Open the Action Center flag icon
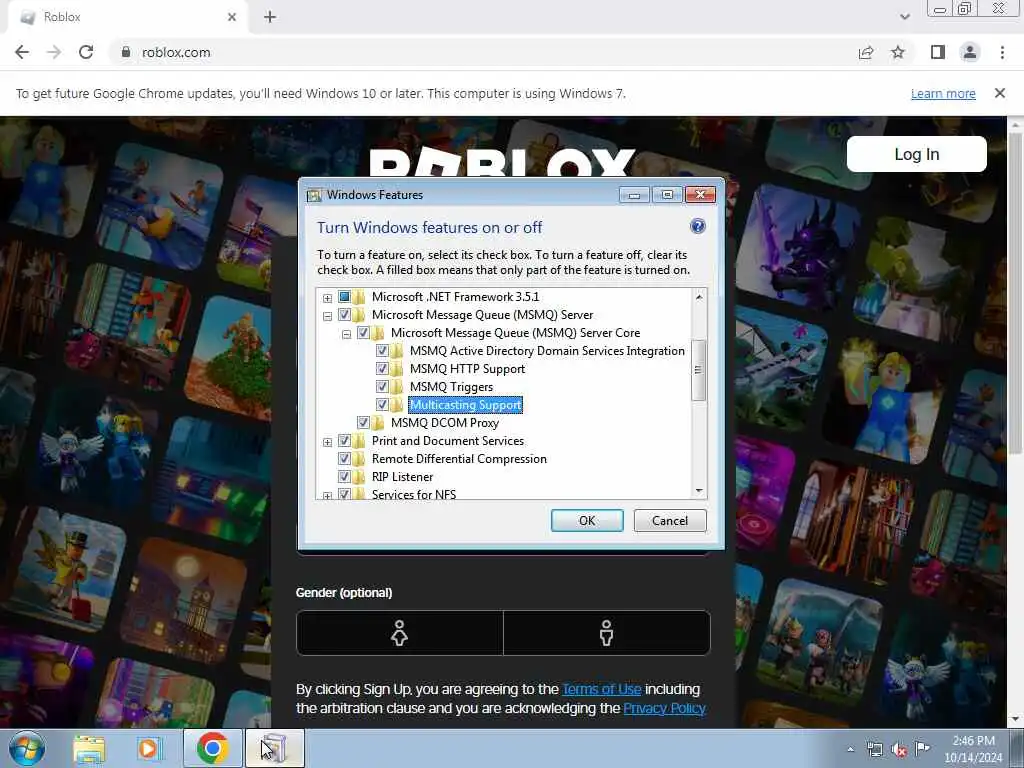The height and width of the screenshot is (768, 1024). (x=922, y=748)
